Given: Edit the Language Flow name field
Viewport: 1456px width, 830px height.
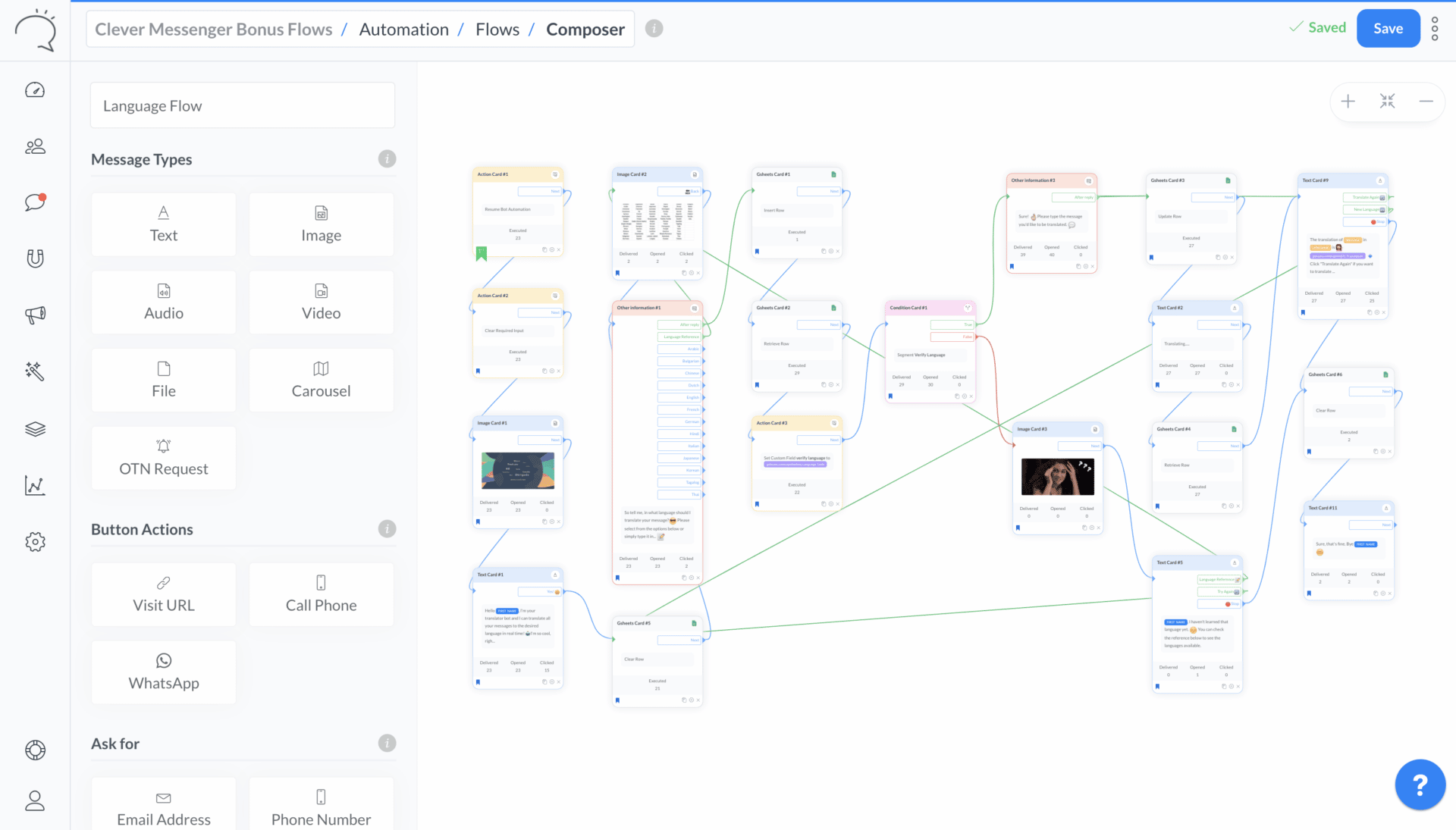Looking at the screenshot, I should 243,106.
